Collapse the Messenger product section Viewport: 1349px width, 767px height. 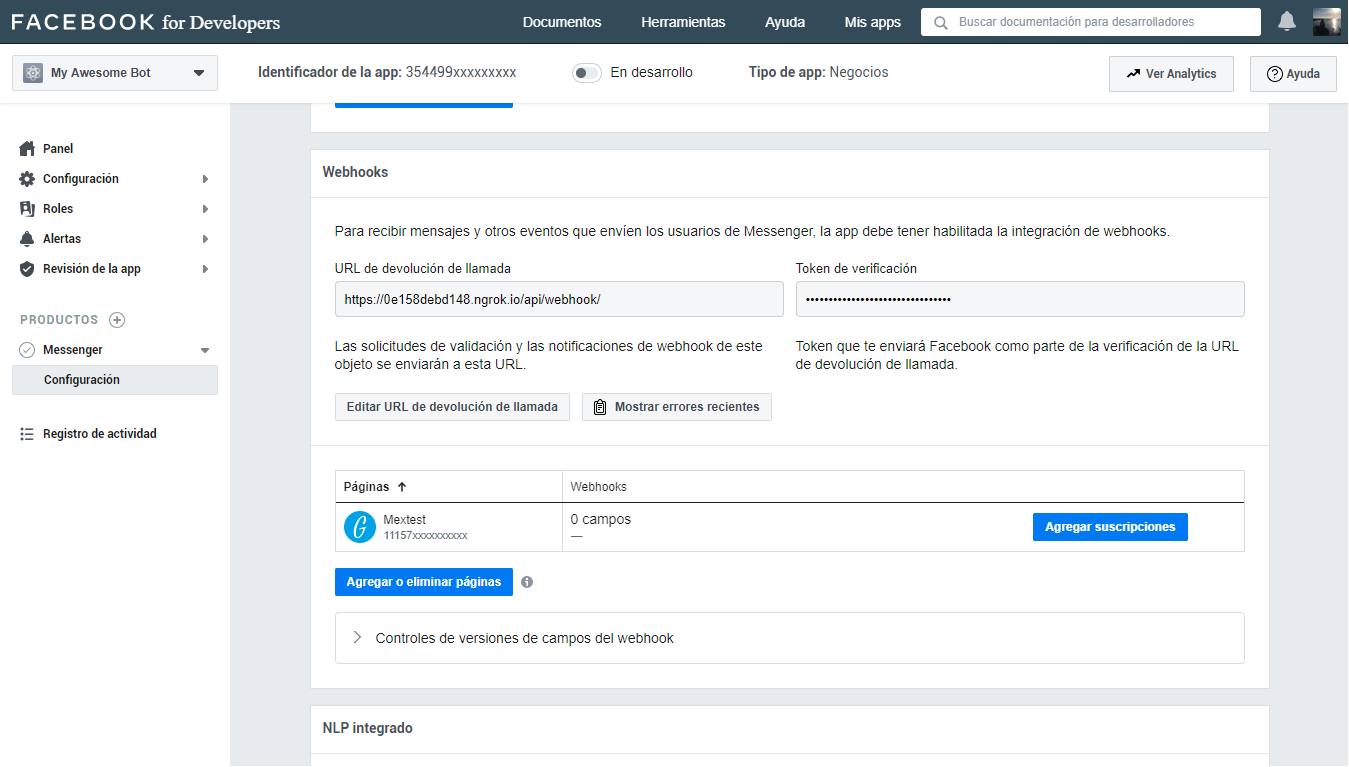[x=205, y=350]
